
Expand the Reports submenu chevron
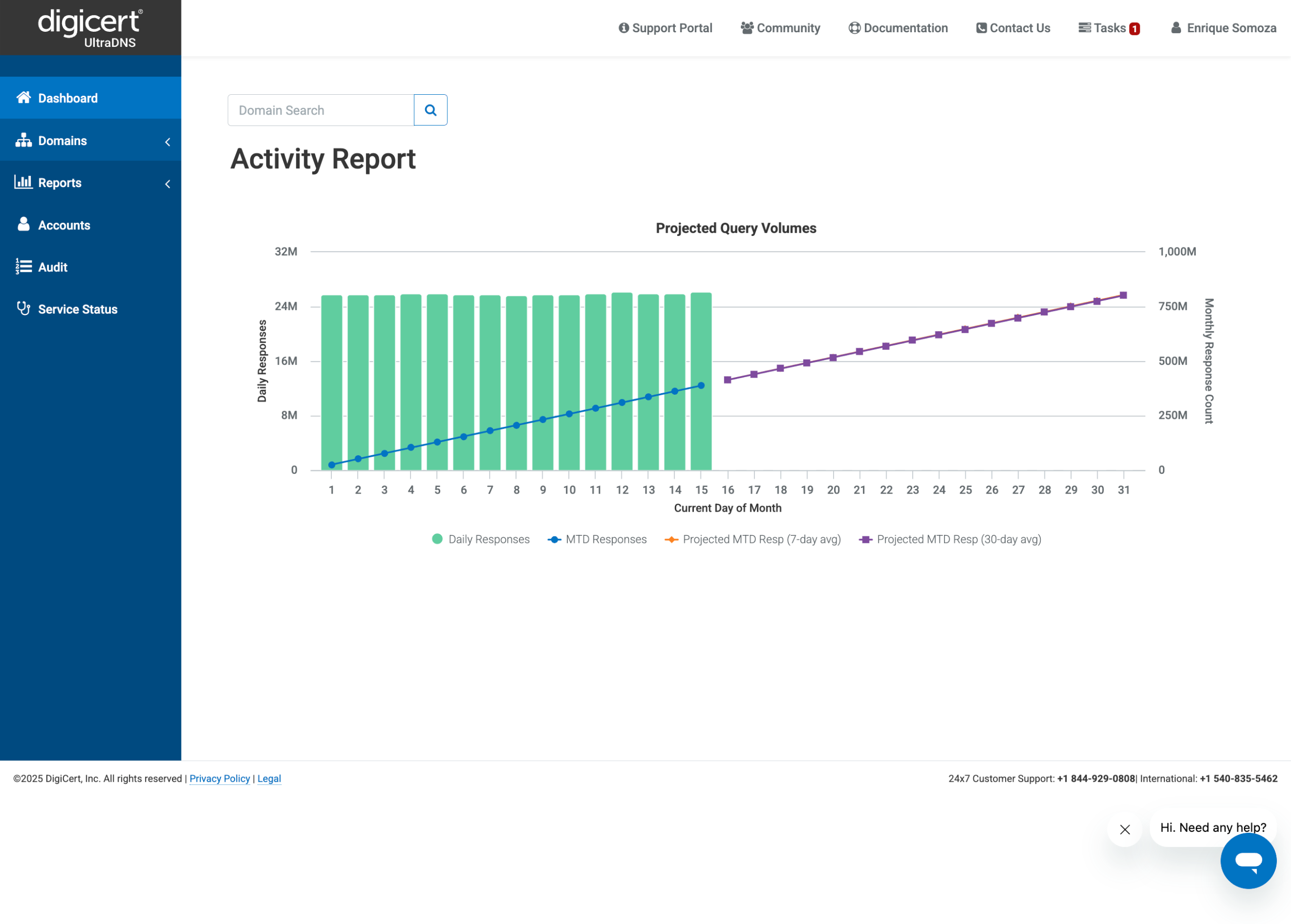point(167,184)
